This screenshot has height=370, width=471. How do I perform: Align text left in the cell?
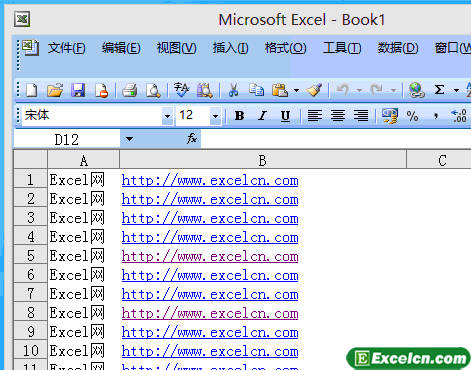[x=315, y=116]
